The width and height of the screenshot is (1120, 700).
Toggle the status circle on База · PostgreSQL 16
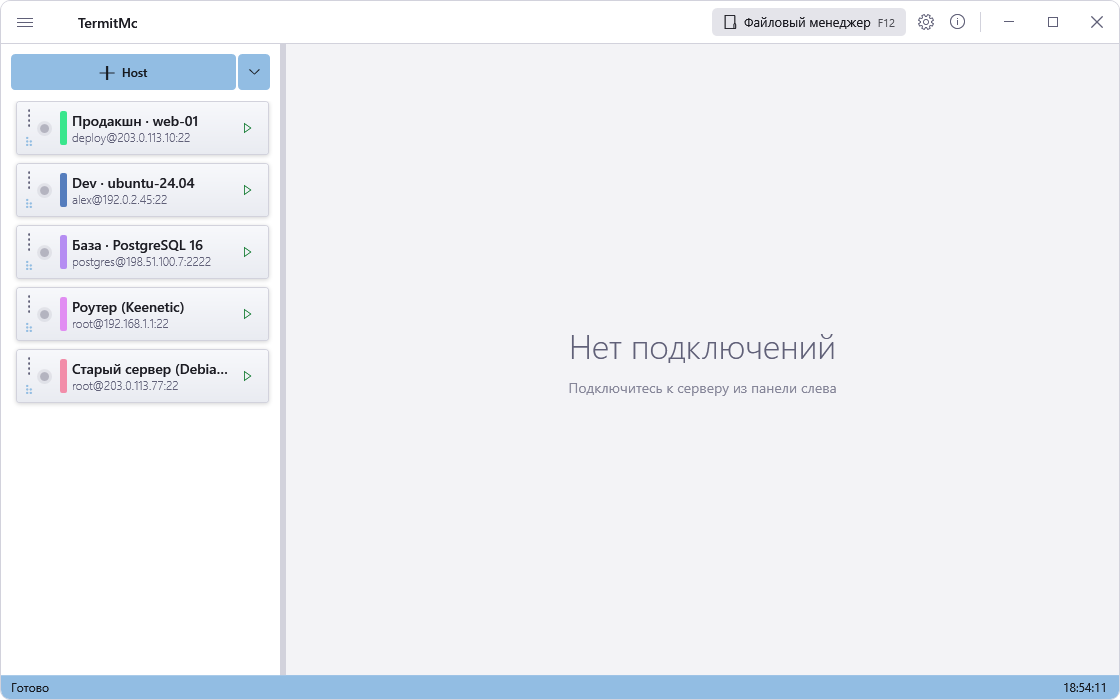[x=44, y=252]
